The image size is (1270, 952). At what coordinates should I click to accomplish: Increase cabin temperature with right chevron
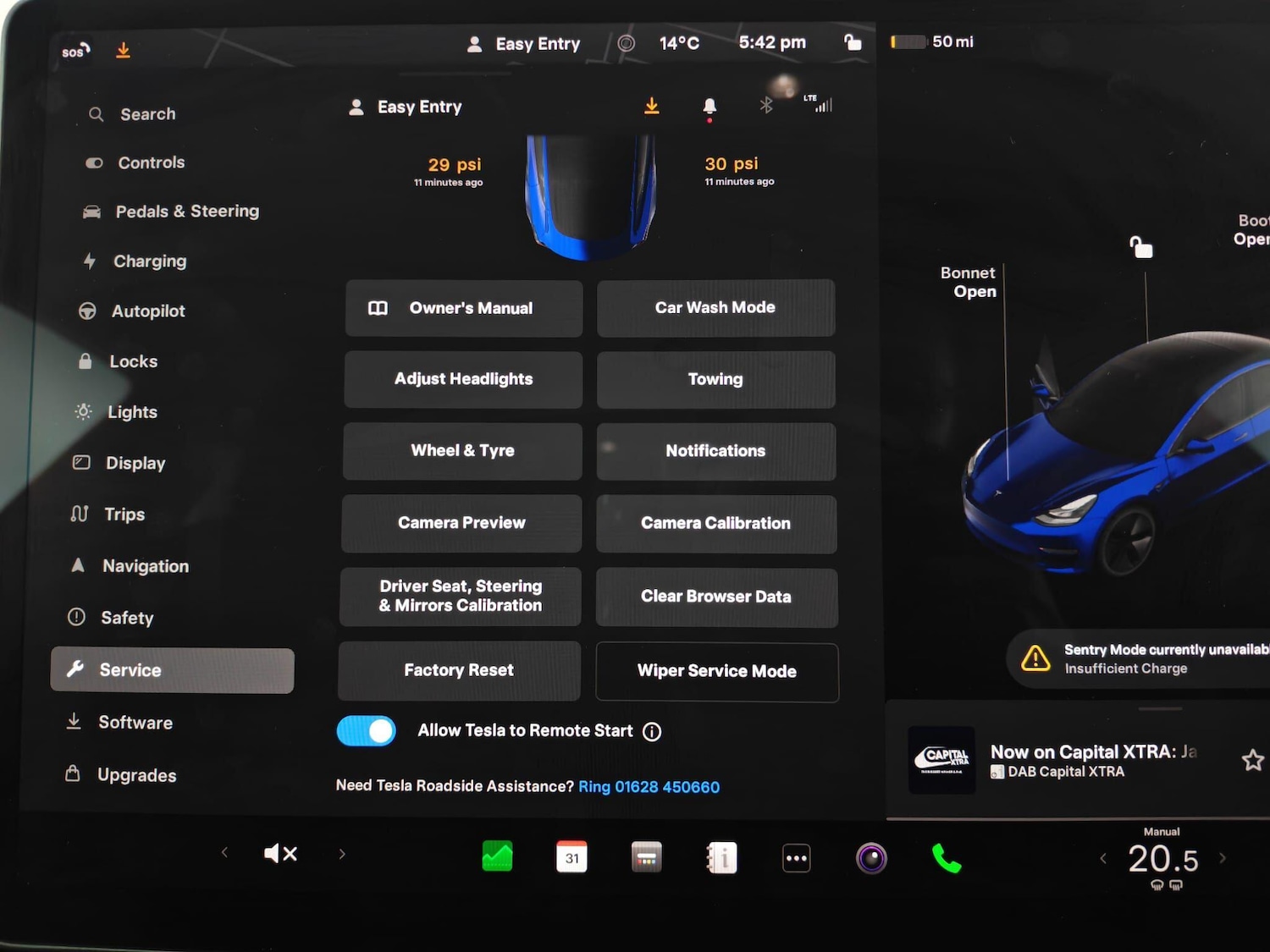click(x=1223, y=858)
